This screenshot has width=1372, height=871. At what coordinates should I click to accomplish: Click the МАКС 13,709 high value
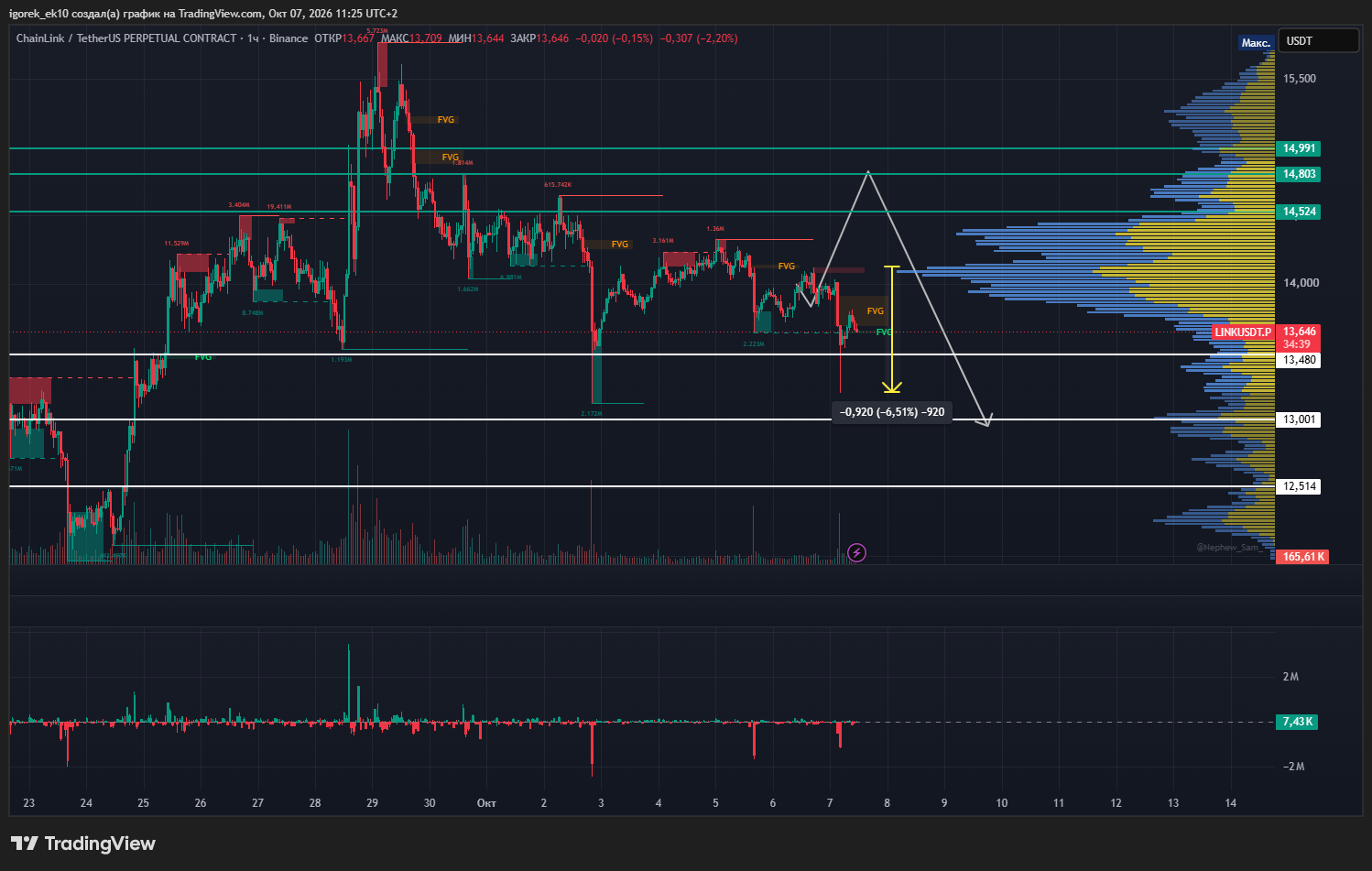point(411,38)
